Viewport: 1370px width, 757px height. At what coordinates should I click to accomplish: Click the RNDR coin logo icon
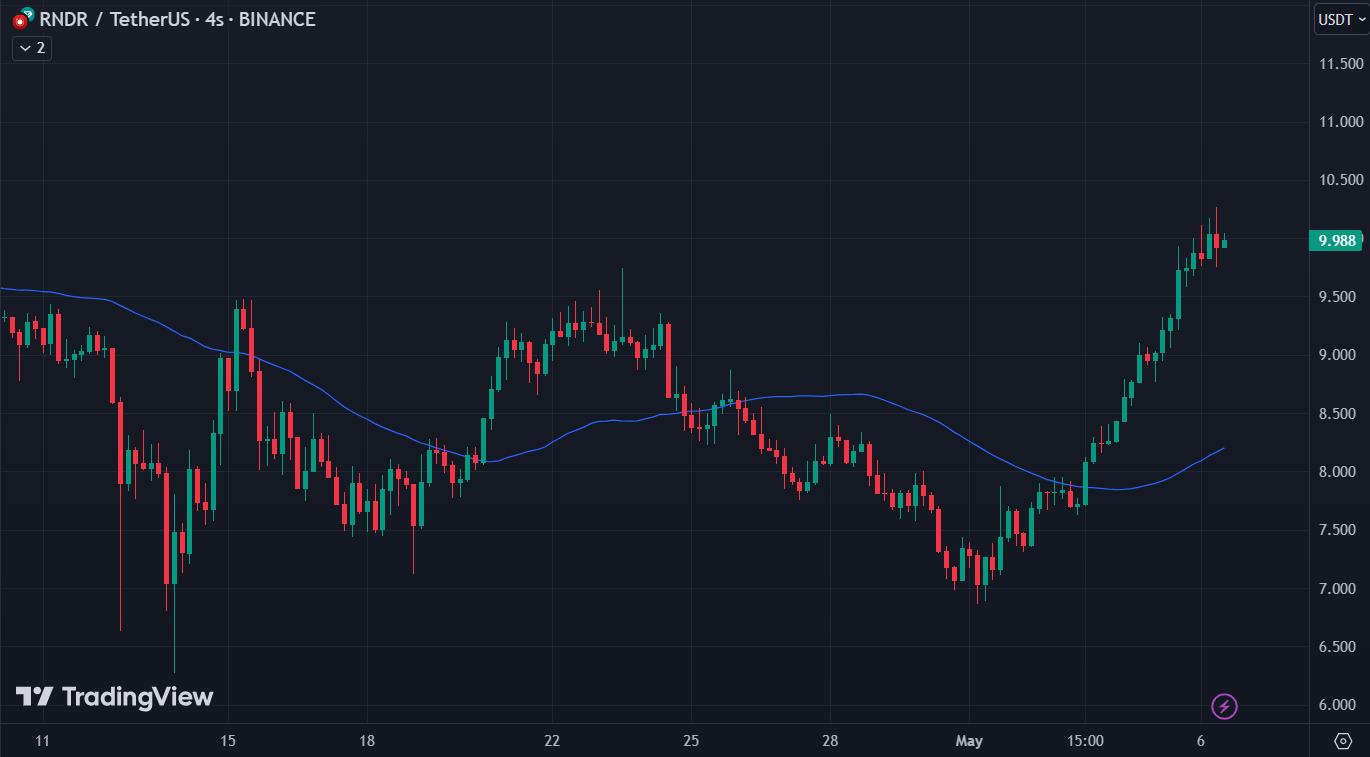click(x=21, y=19)
